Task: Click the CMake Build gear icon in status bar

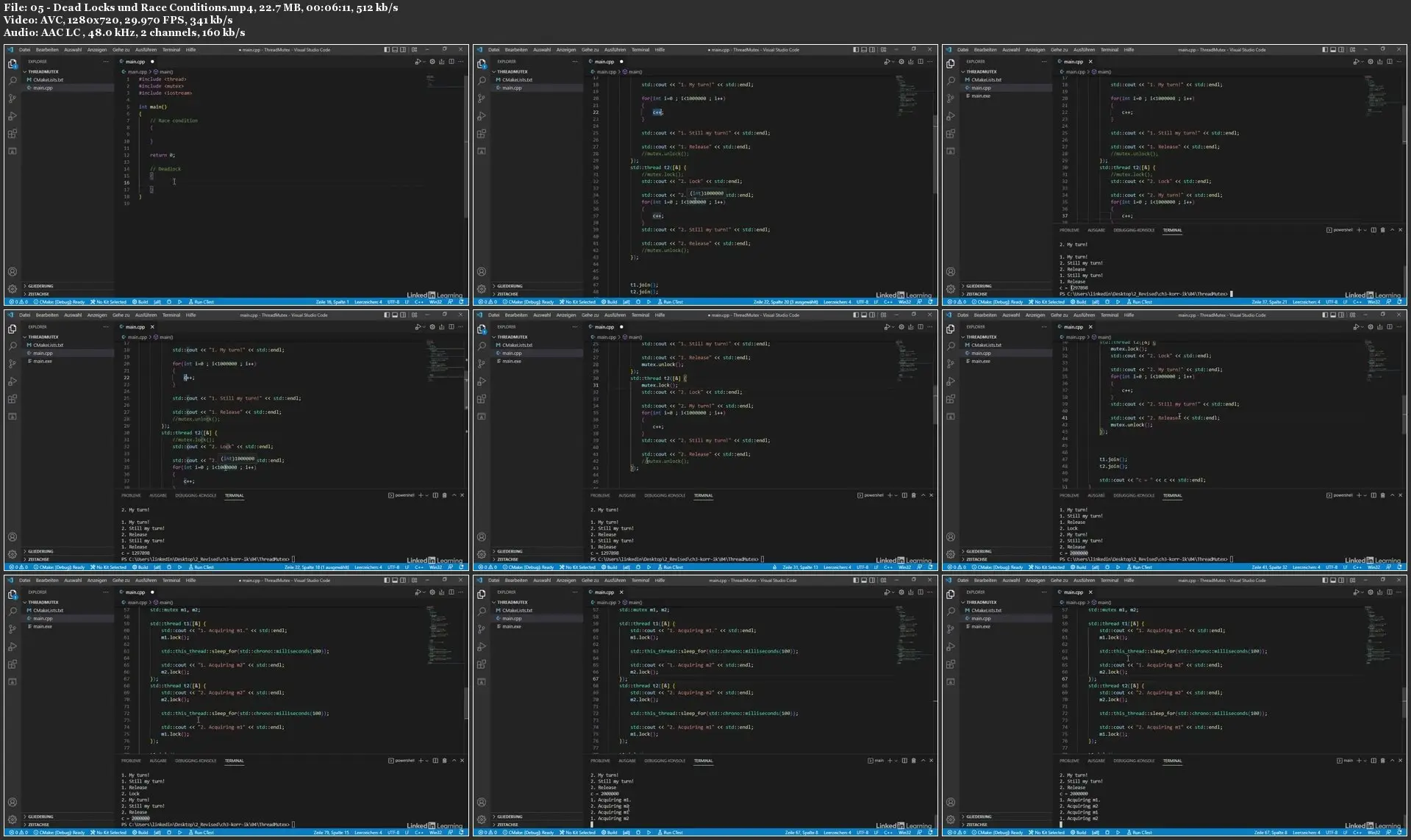Action: [135, 301]
